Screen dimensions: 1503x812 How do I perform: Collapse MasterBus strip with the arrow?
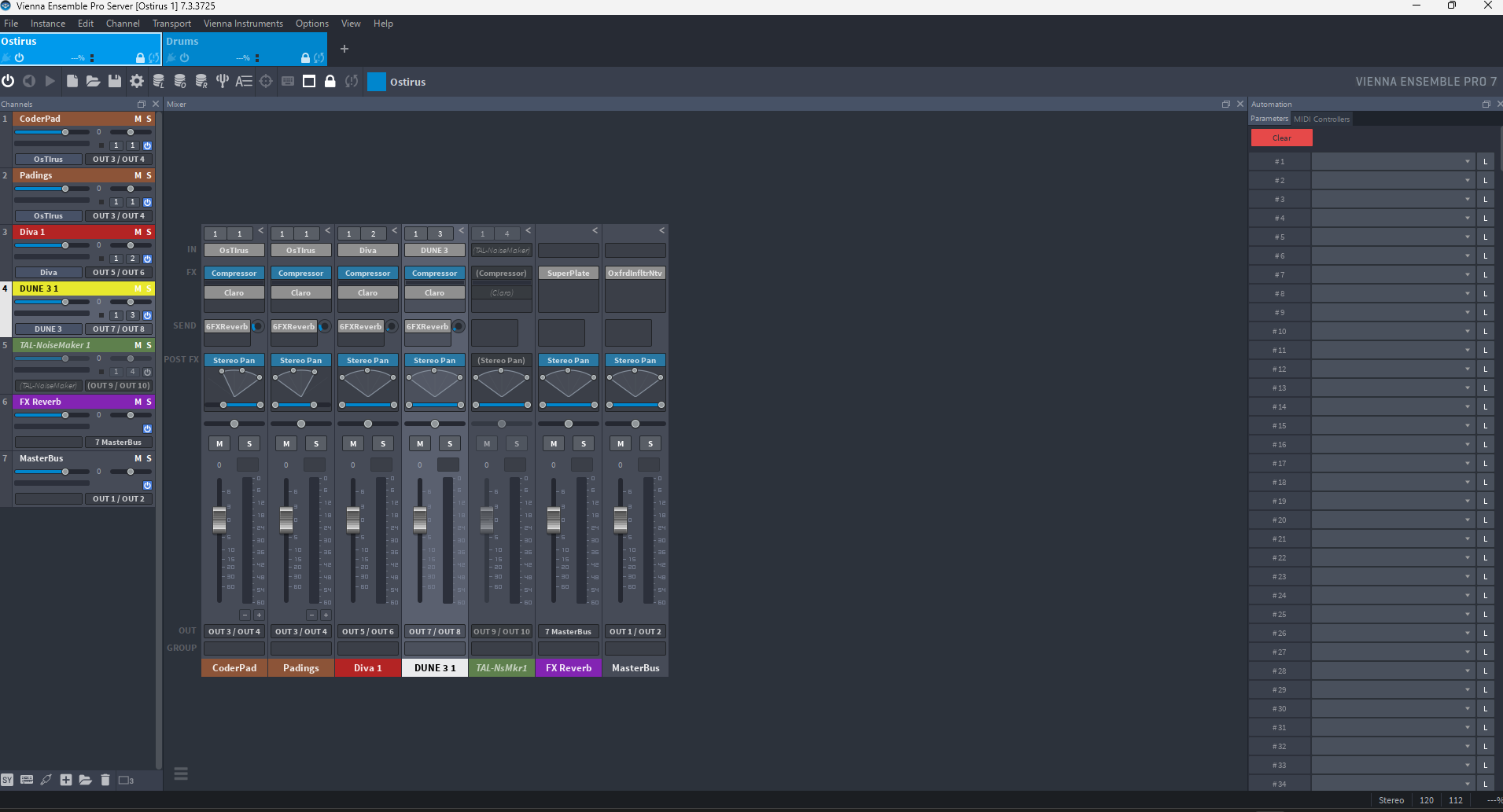coord(662,230)
